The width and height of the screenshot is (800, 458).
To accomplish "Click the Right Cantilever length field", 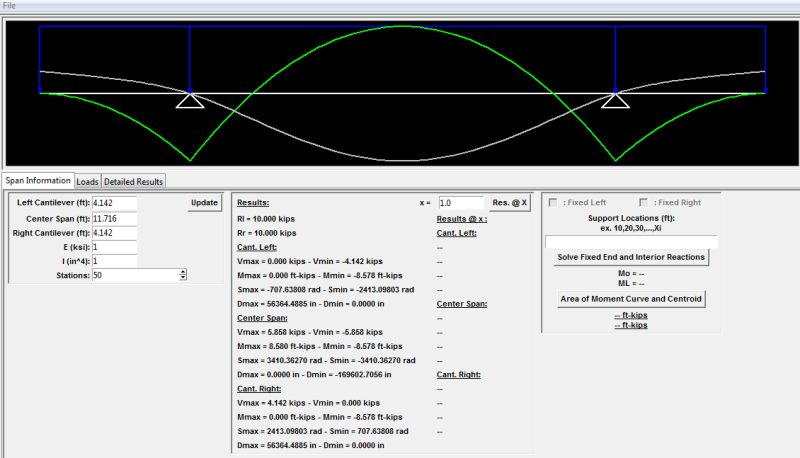I will (114, 233).
